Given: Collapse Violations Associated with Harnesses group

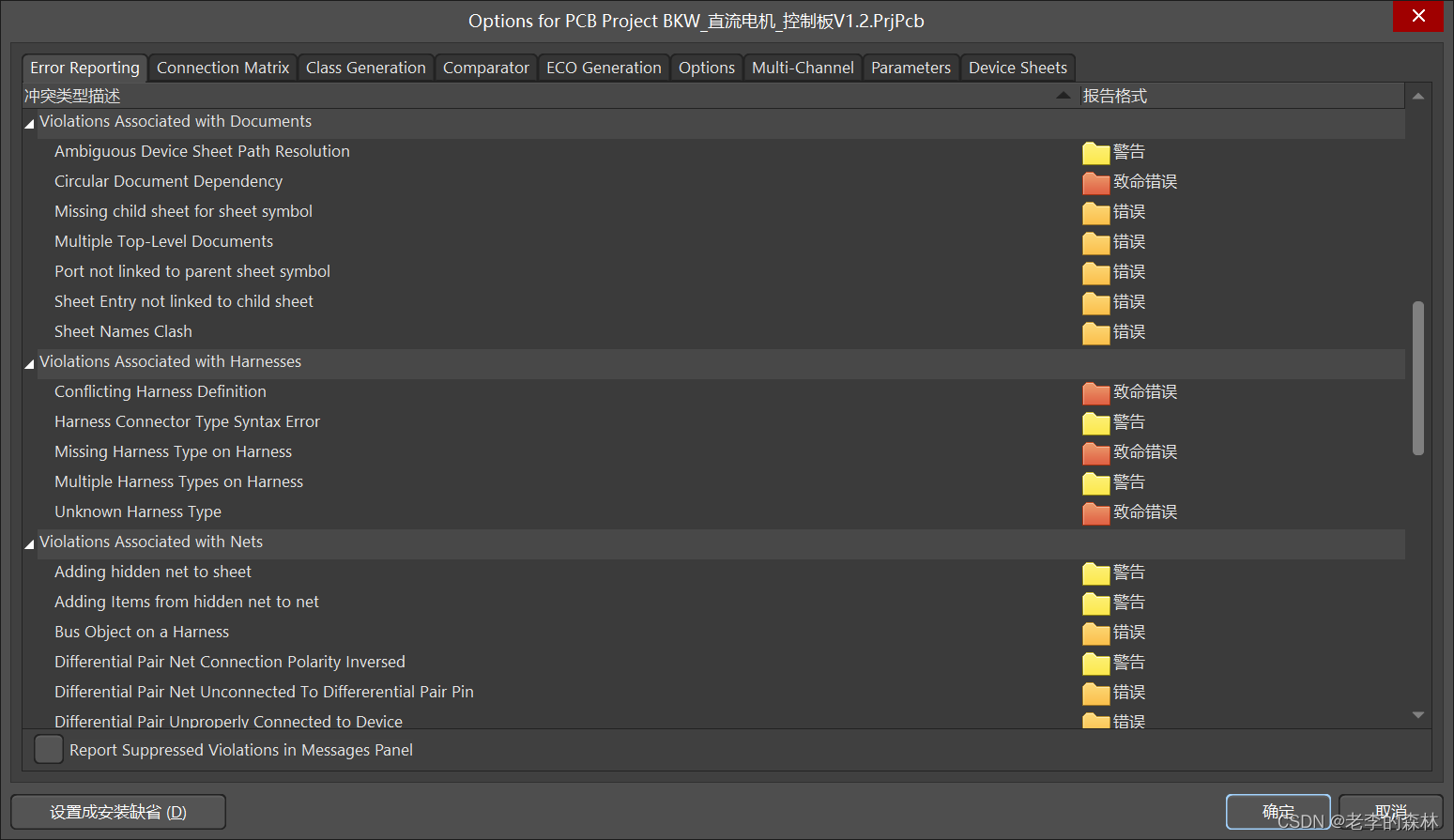Looking at the screenshot, I should [29, 363].
